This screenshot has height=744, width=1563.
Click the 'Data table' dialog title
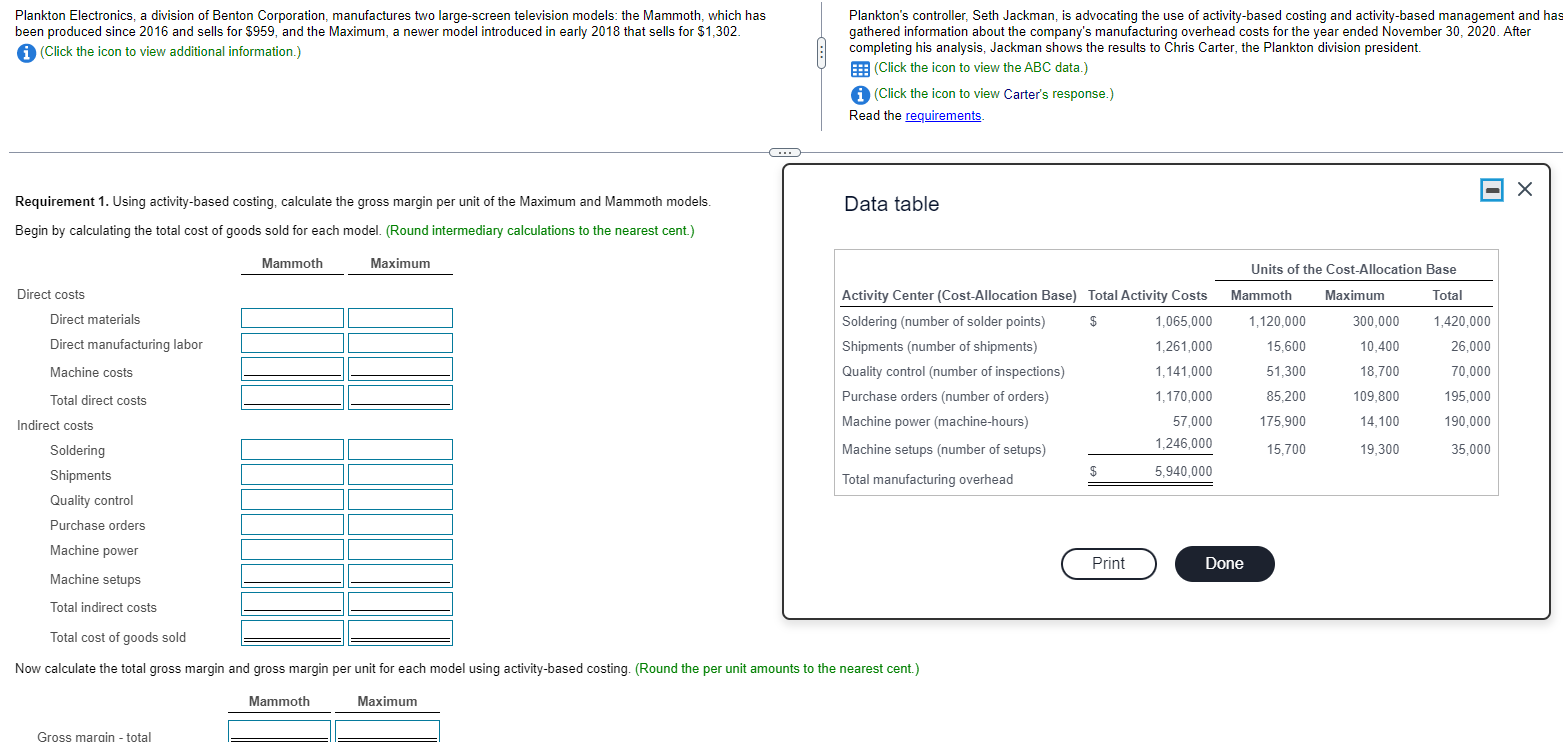[892, 204]
